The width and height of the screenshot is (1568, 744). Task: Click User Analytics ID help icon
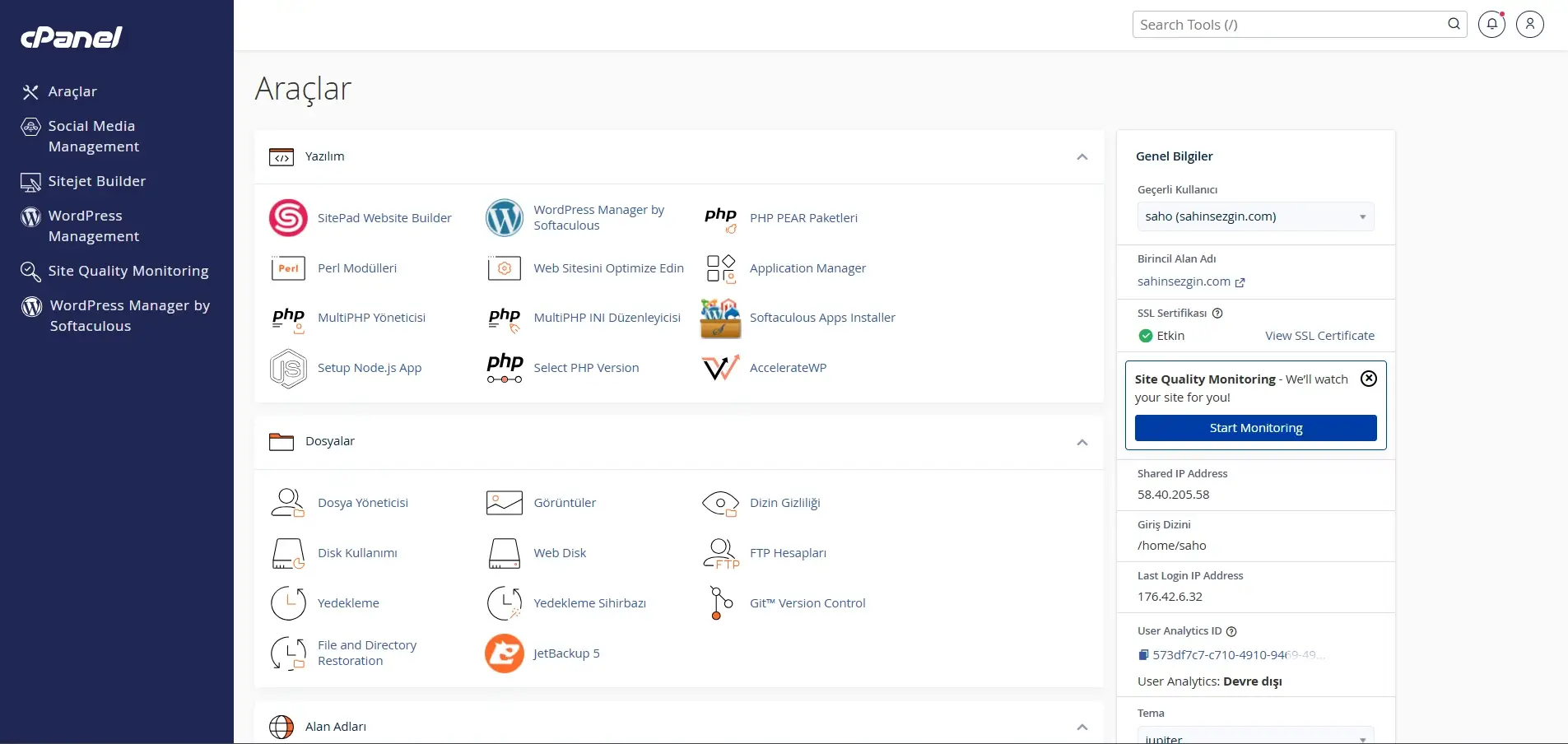(1231, 632)
